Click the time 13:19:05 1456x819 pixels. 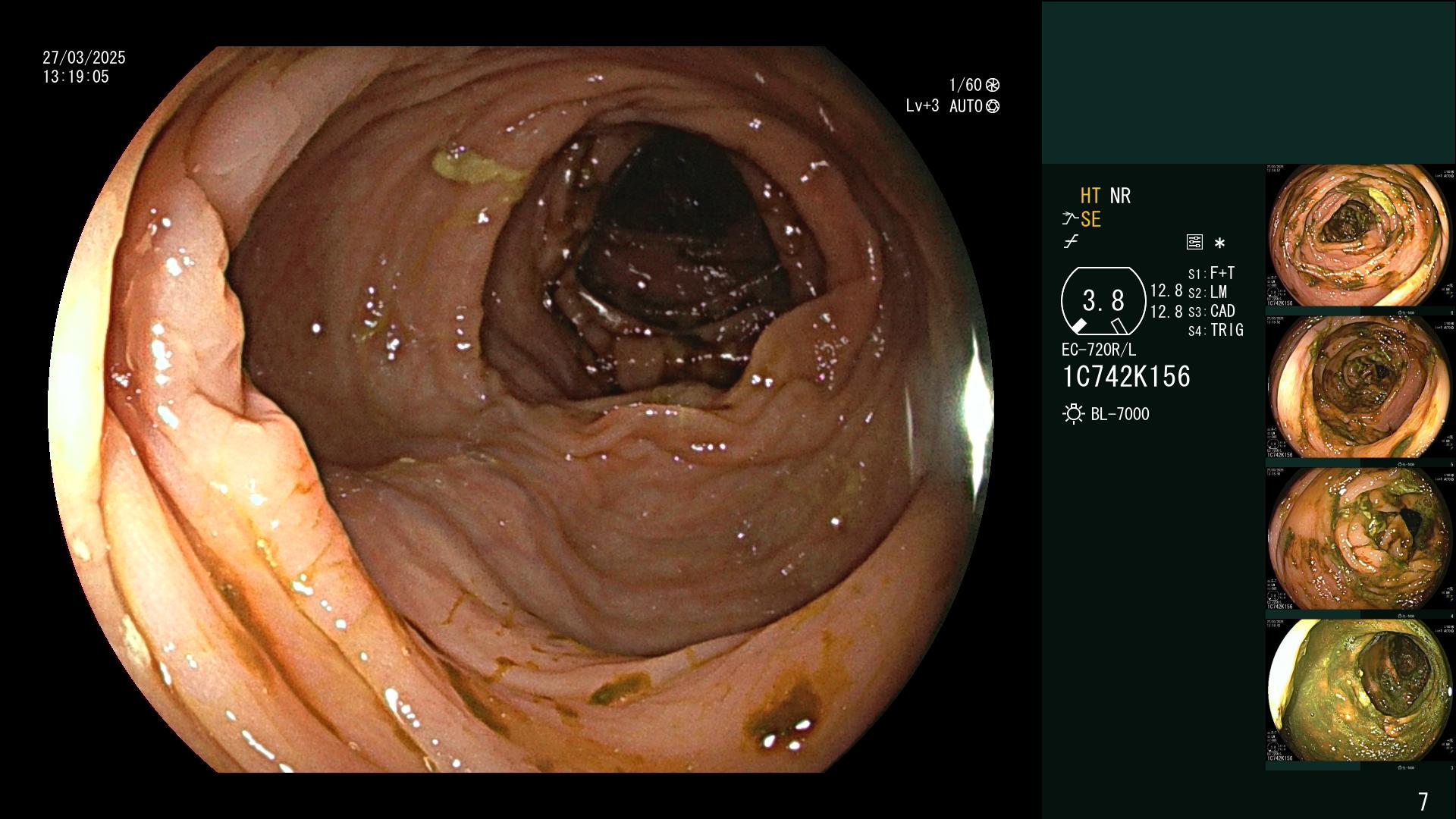coord(76,77)
